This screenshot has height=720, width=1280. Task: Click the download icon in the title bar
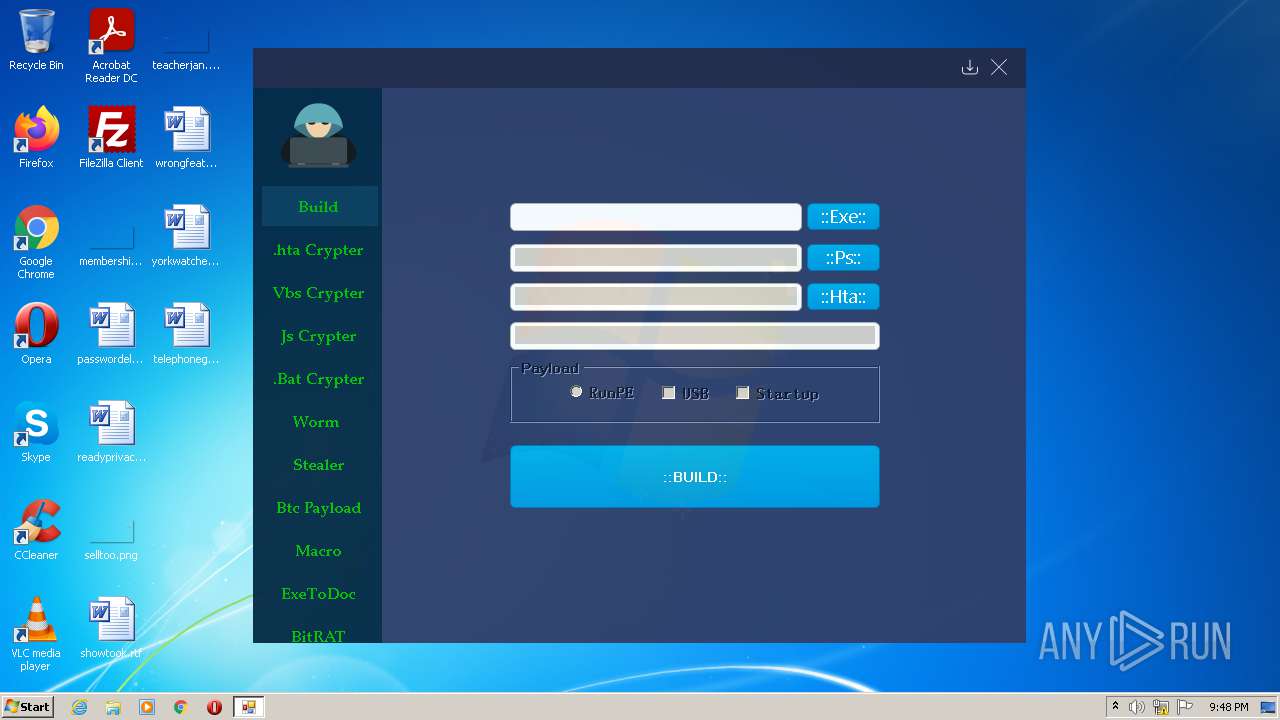point(969,67)
